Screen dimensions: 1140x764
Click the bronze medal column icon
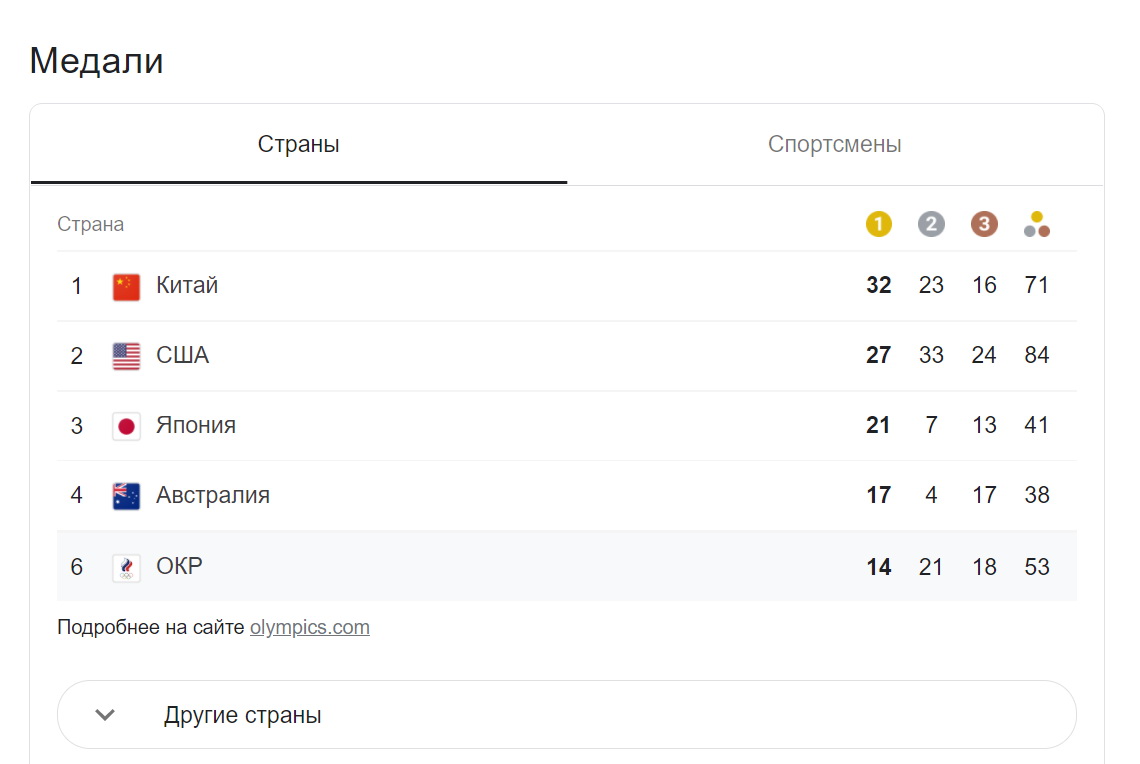[984, 224]
